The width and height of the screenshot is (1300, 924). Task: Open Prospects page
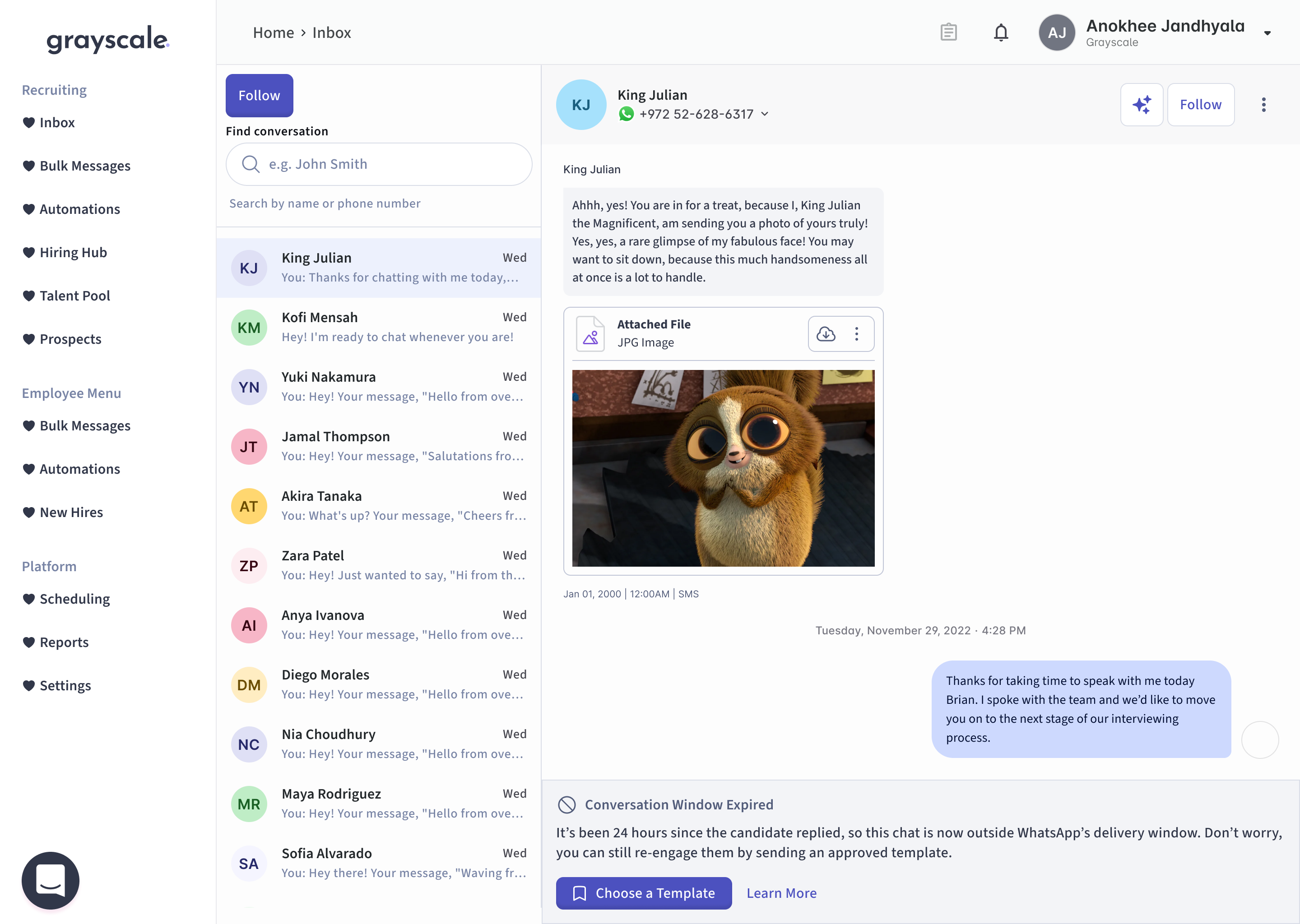click(x=62, y=338)
